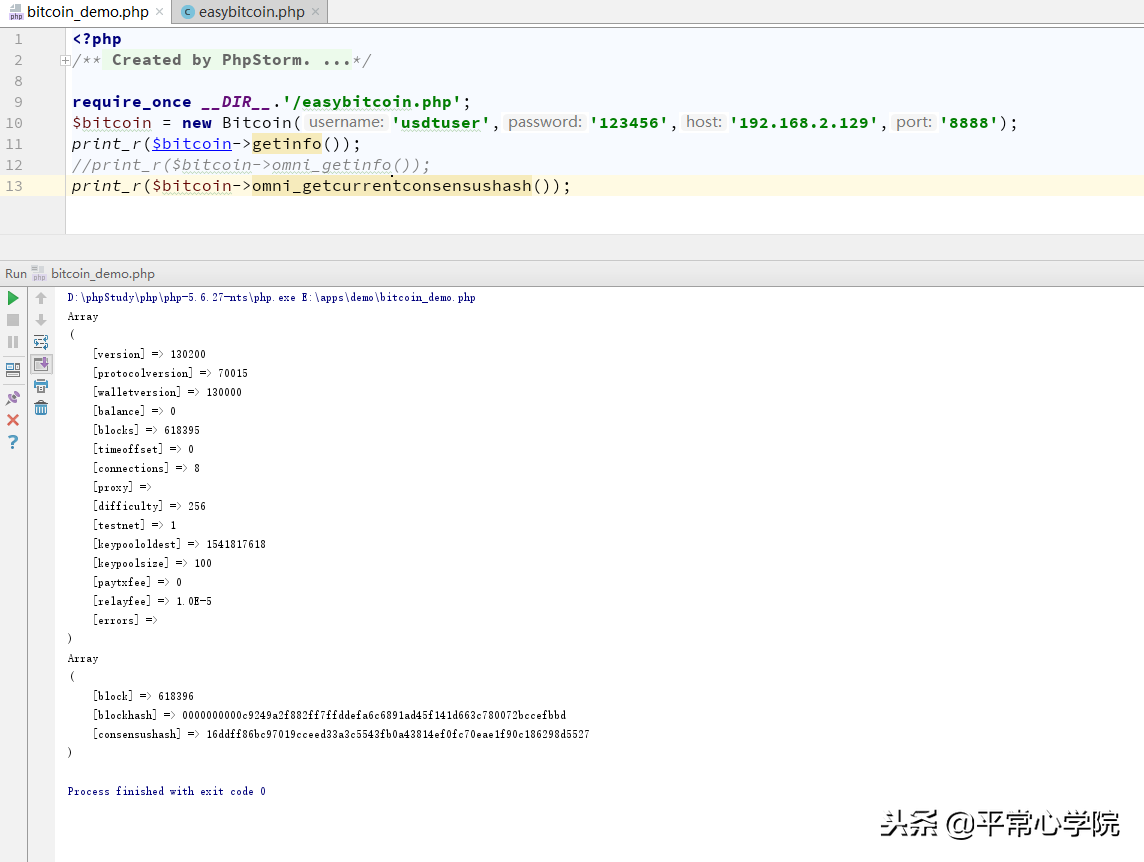Viewport: 1144px width, 862px height.
Task: Click the gray Stop process button
Action: click(x=13, y=320)
